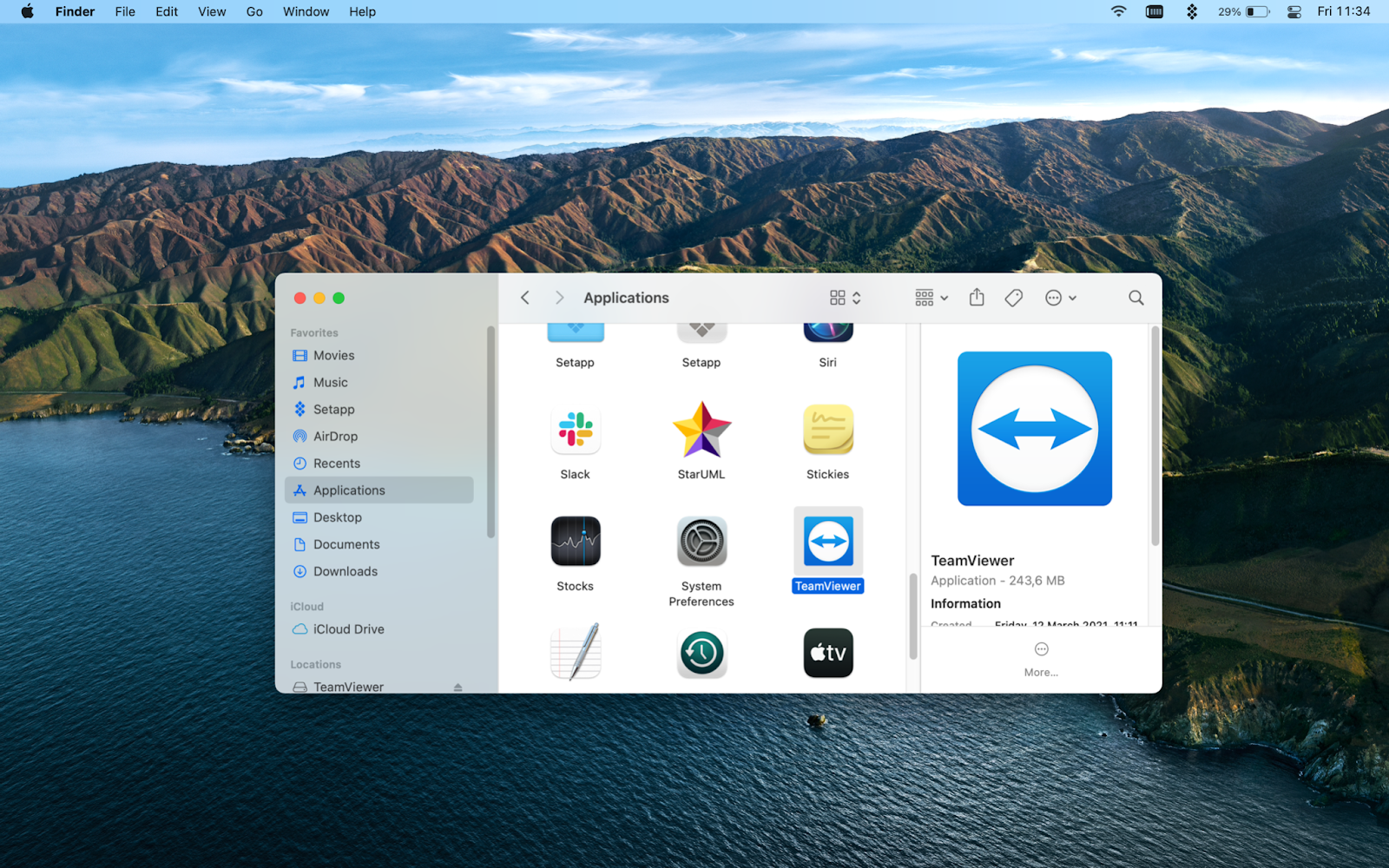Open Finder search magnifier

point(1136,298)
